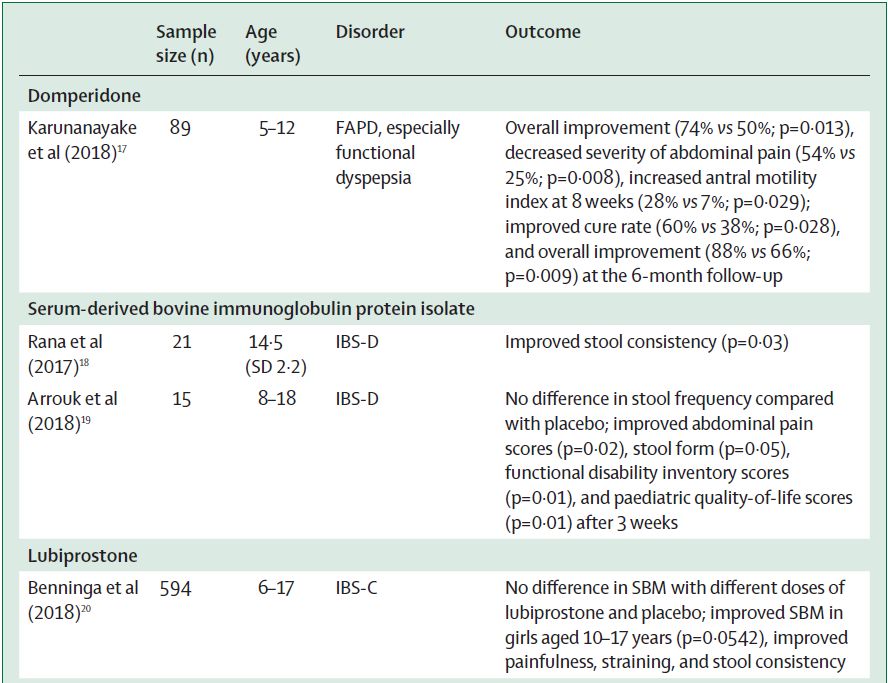The image size is (889, 683).
Task: Select the Outcome column header
Action: pyautogui.click(x=542, y=32)
